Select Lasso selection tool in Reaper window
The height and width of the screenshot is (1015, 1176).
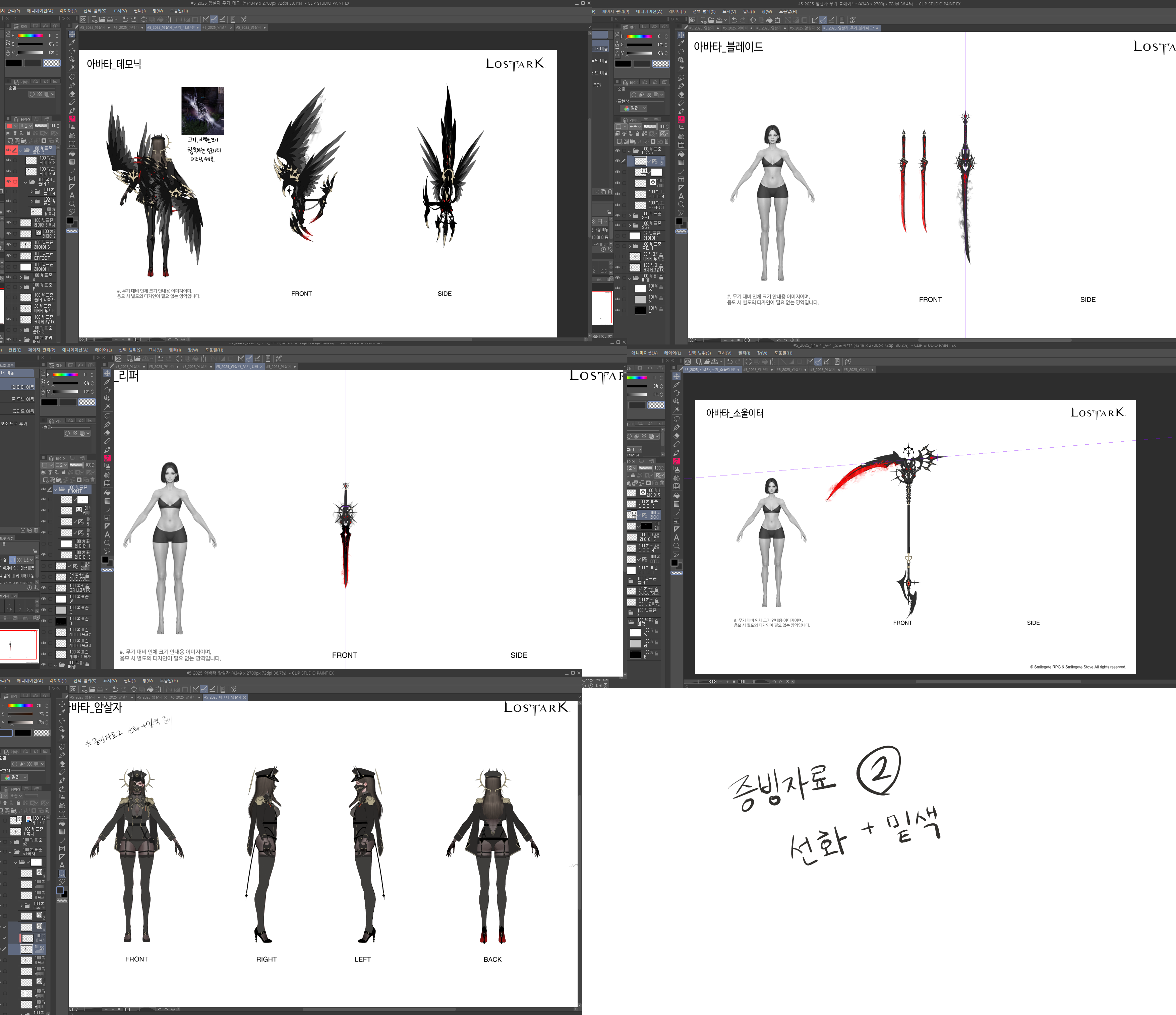coord(107,416)
